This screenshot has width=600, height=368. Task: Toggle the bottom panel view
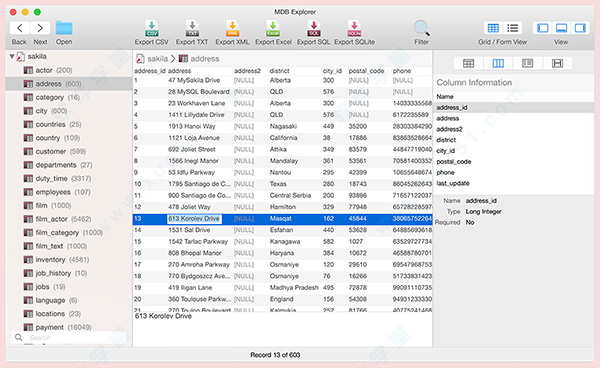(561, 28)
